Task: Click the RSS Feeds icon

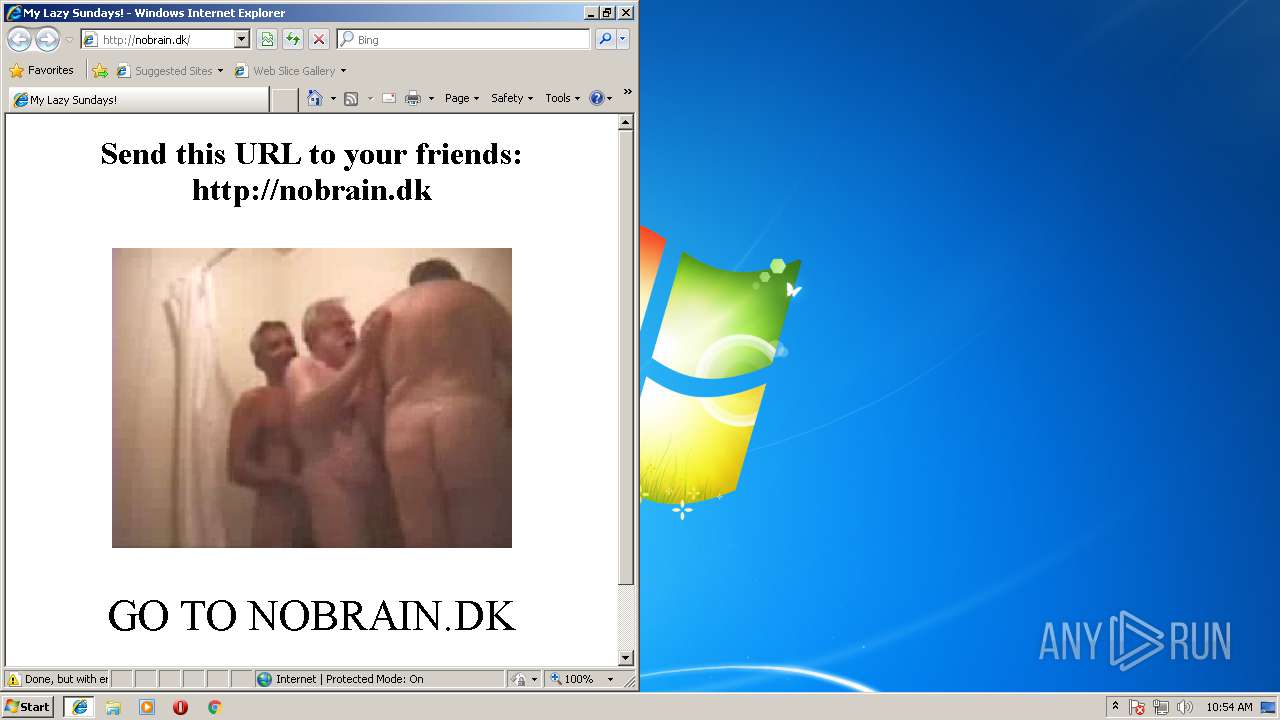Action: [351, 98]
